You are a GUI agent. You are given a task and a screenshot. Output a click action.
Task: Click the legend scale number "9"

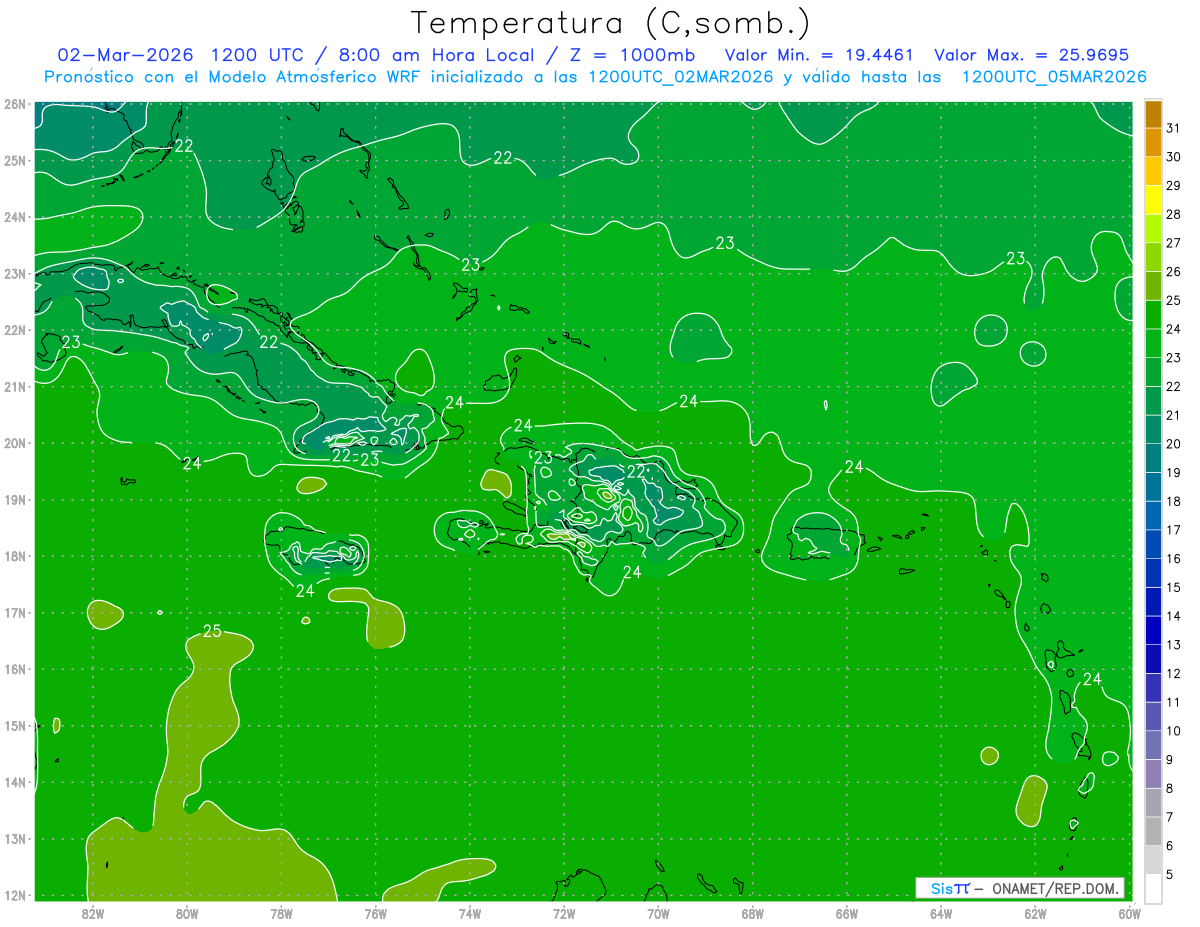1170,760
